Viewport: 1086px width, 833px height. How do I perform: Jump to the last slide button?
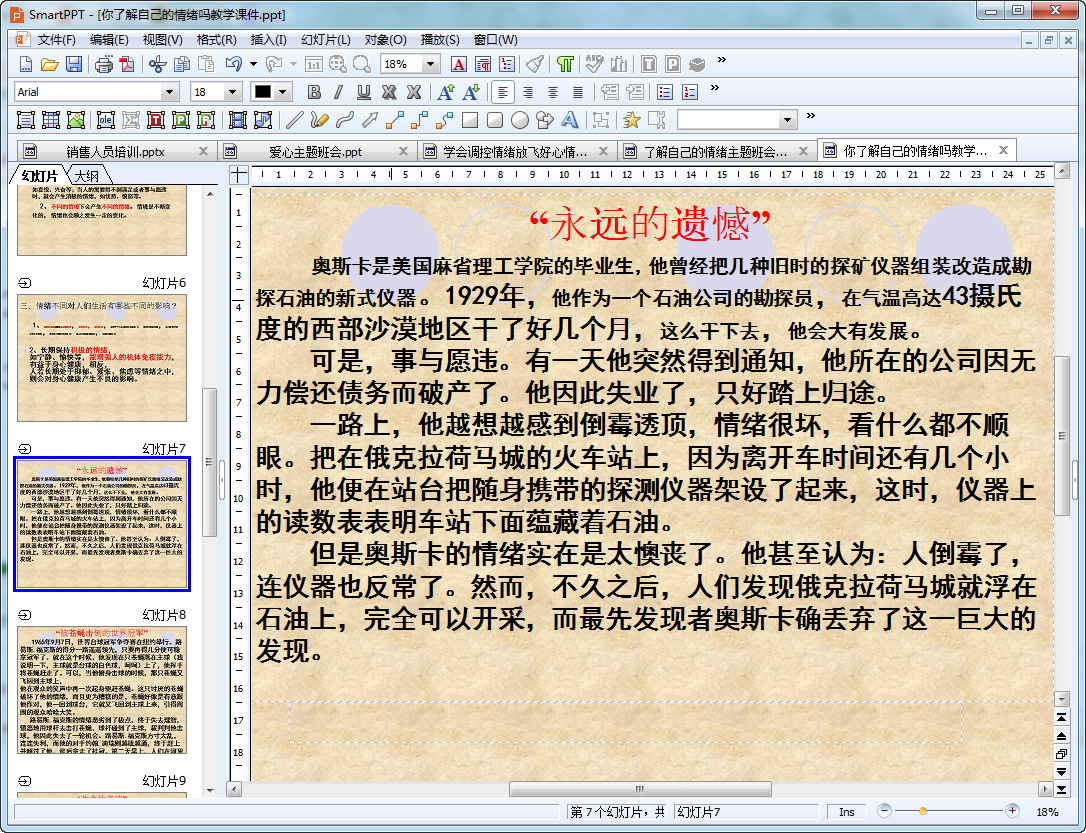tap(1062, 789)
